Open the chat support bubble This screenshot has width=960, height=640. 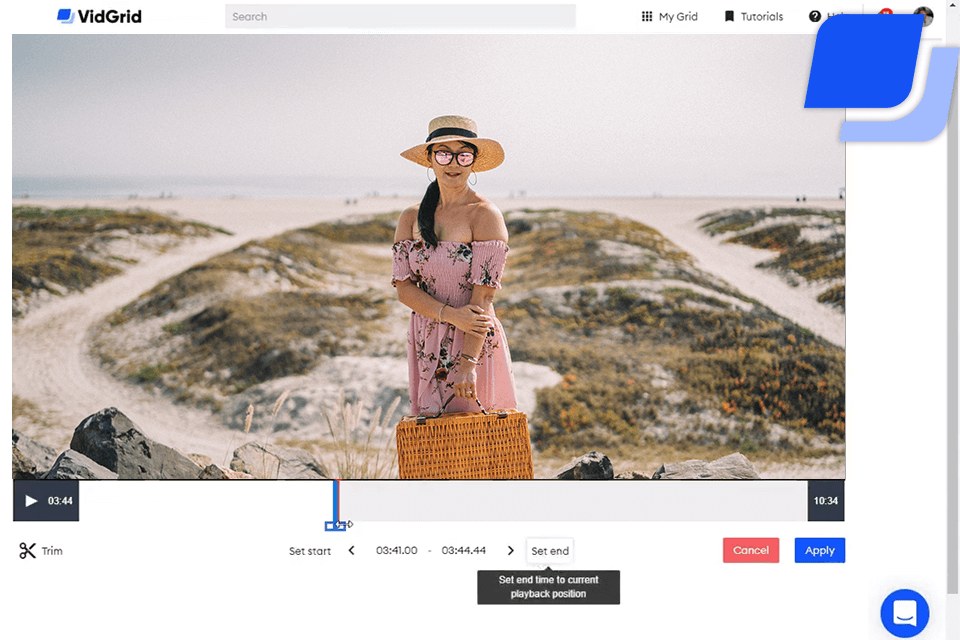pos(904,613)
